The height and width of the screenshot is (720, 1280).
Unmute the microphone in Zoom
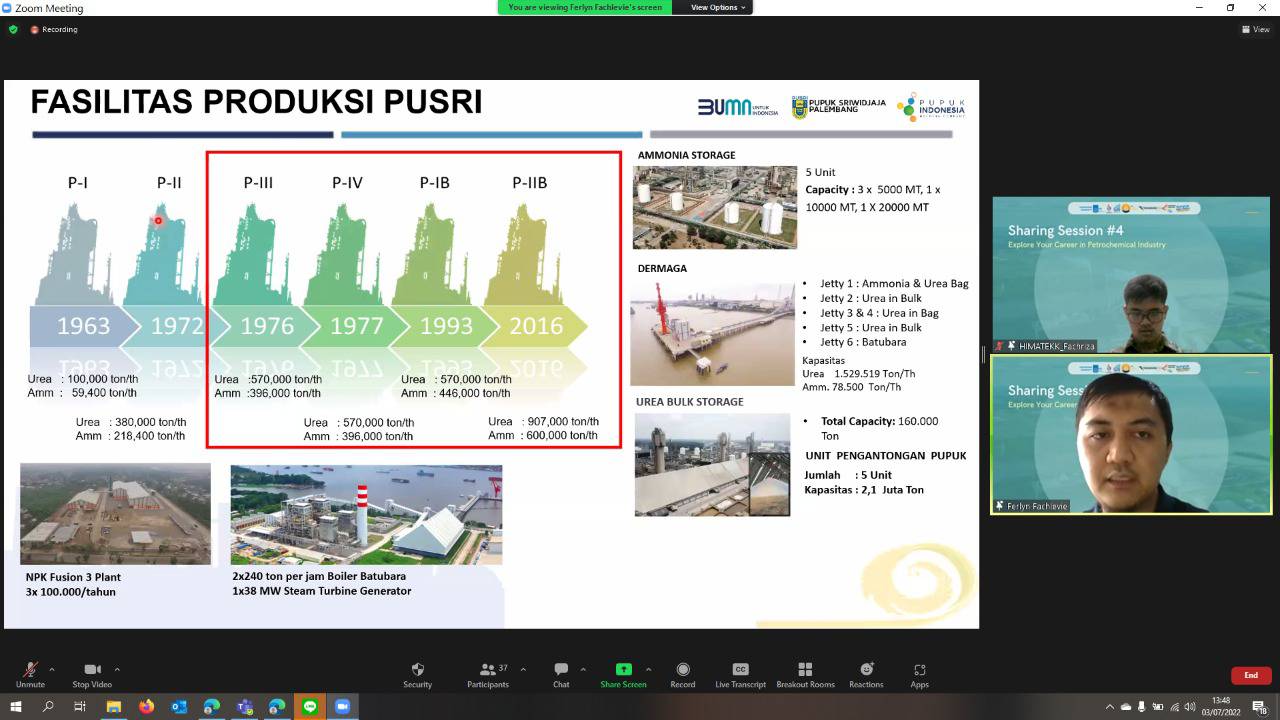[30, 674]
